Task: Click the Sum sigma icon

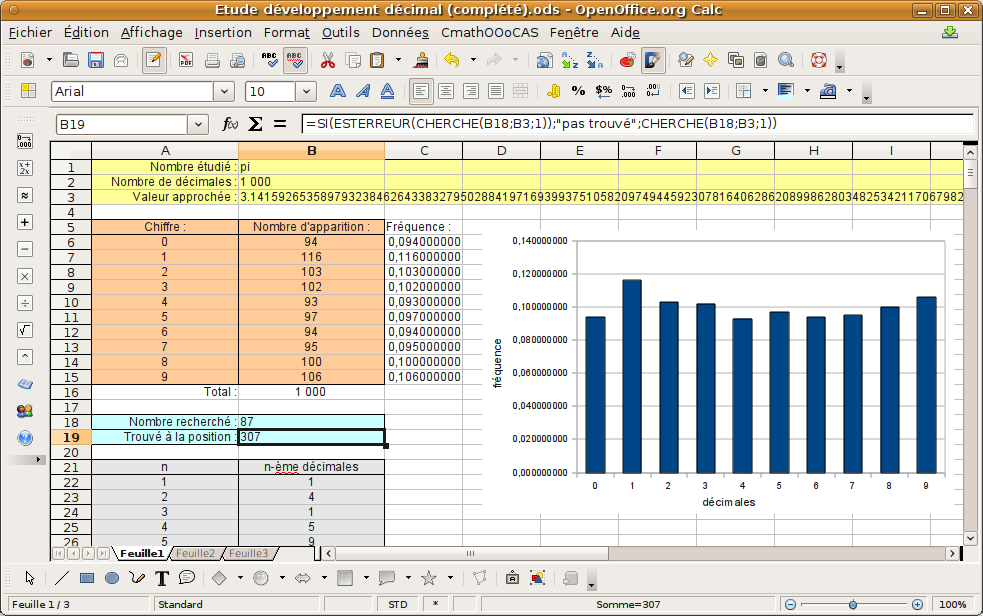Action: pos(255,125)
